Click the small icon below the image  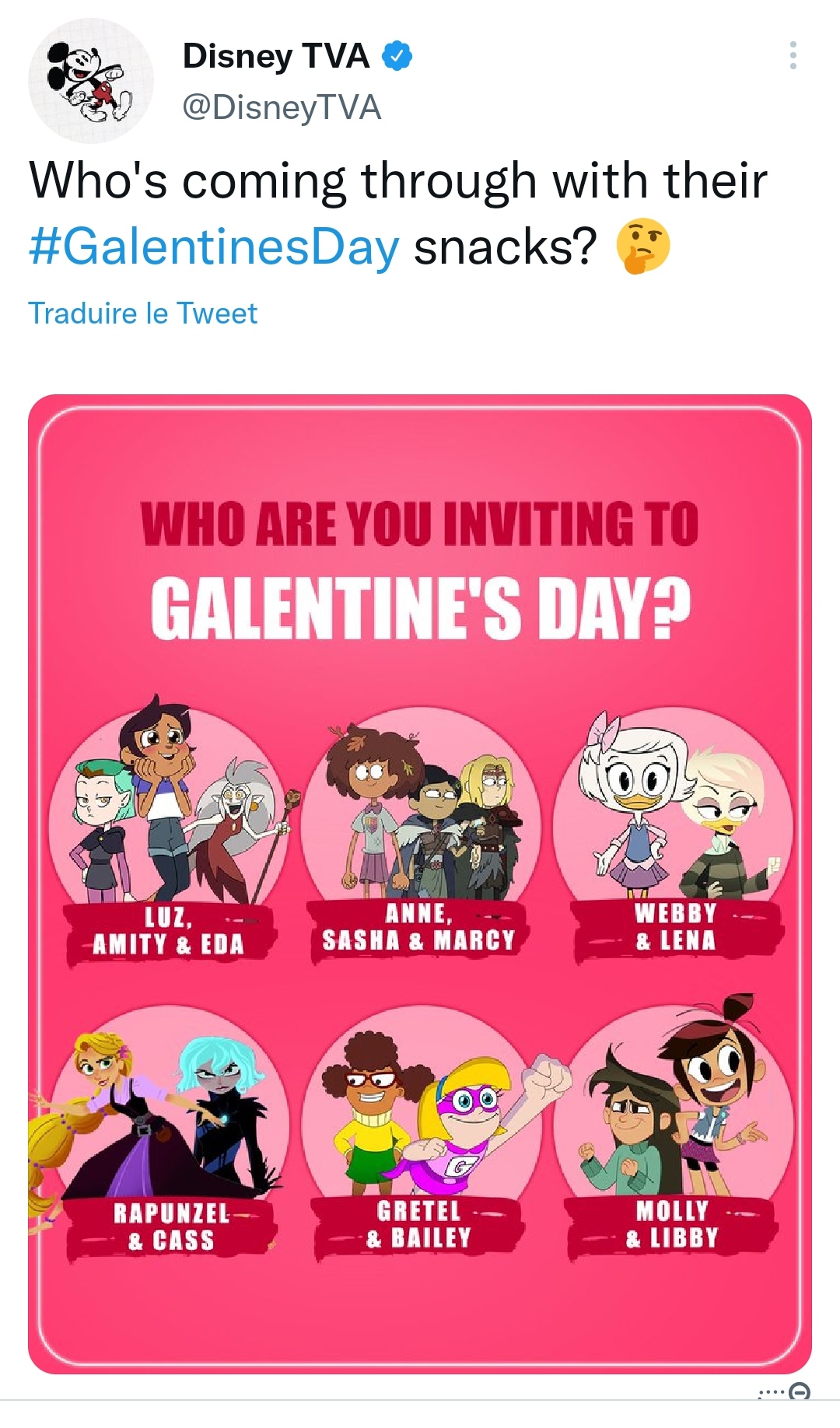(x=799, y=1392)
